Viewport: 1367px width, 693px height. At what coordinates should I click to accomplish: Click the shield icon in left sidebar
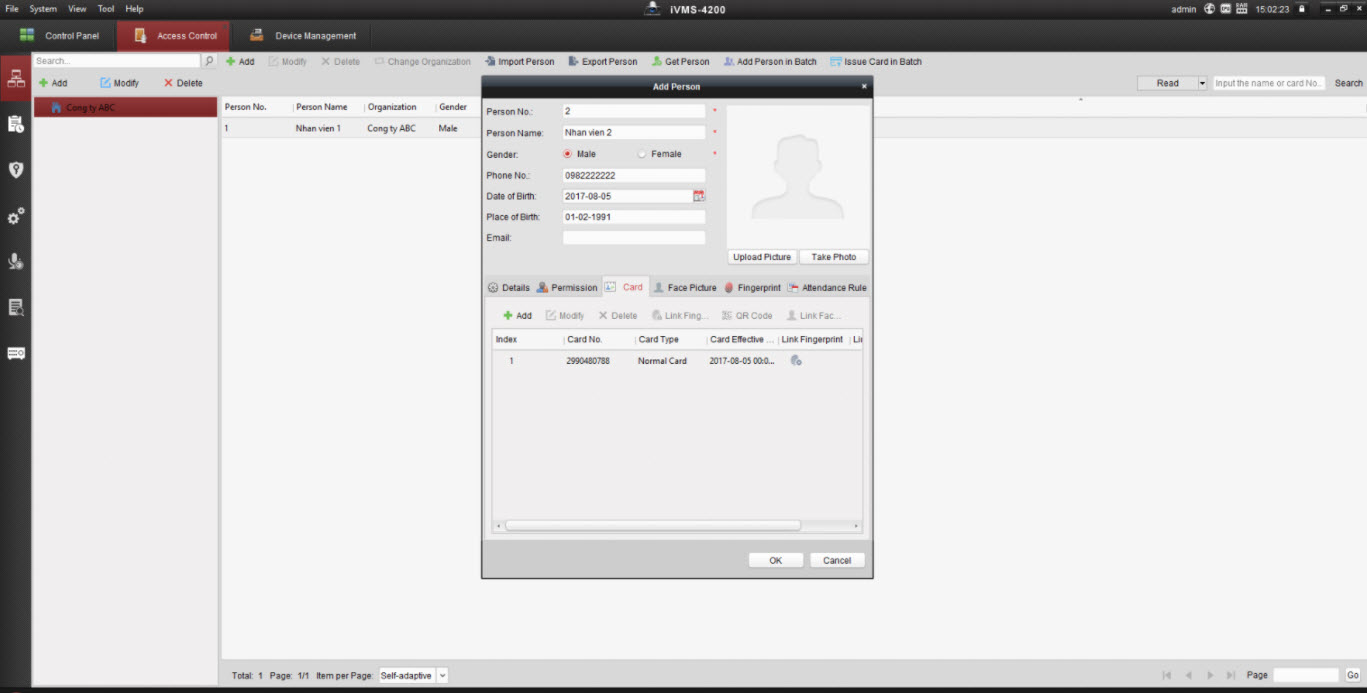point(16,170)
